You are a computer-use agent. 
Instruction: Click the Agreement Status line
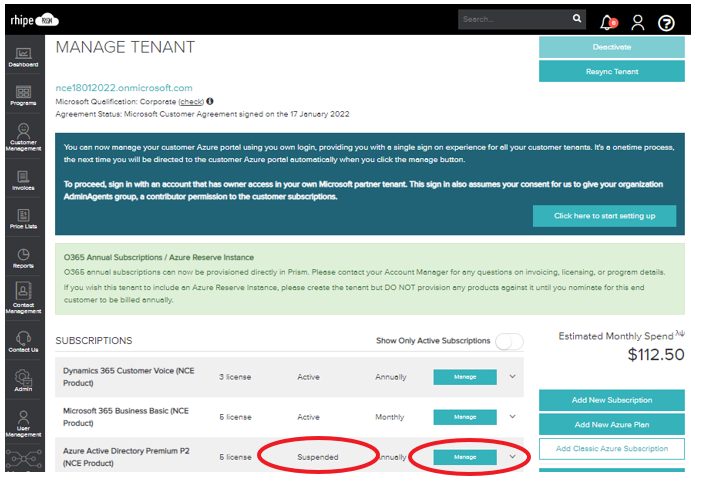point(203,114)
